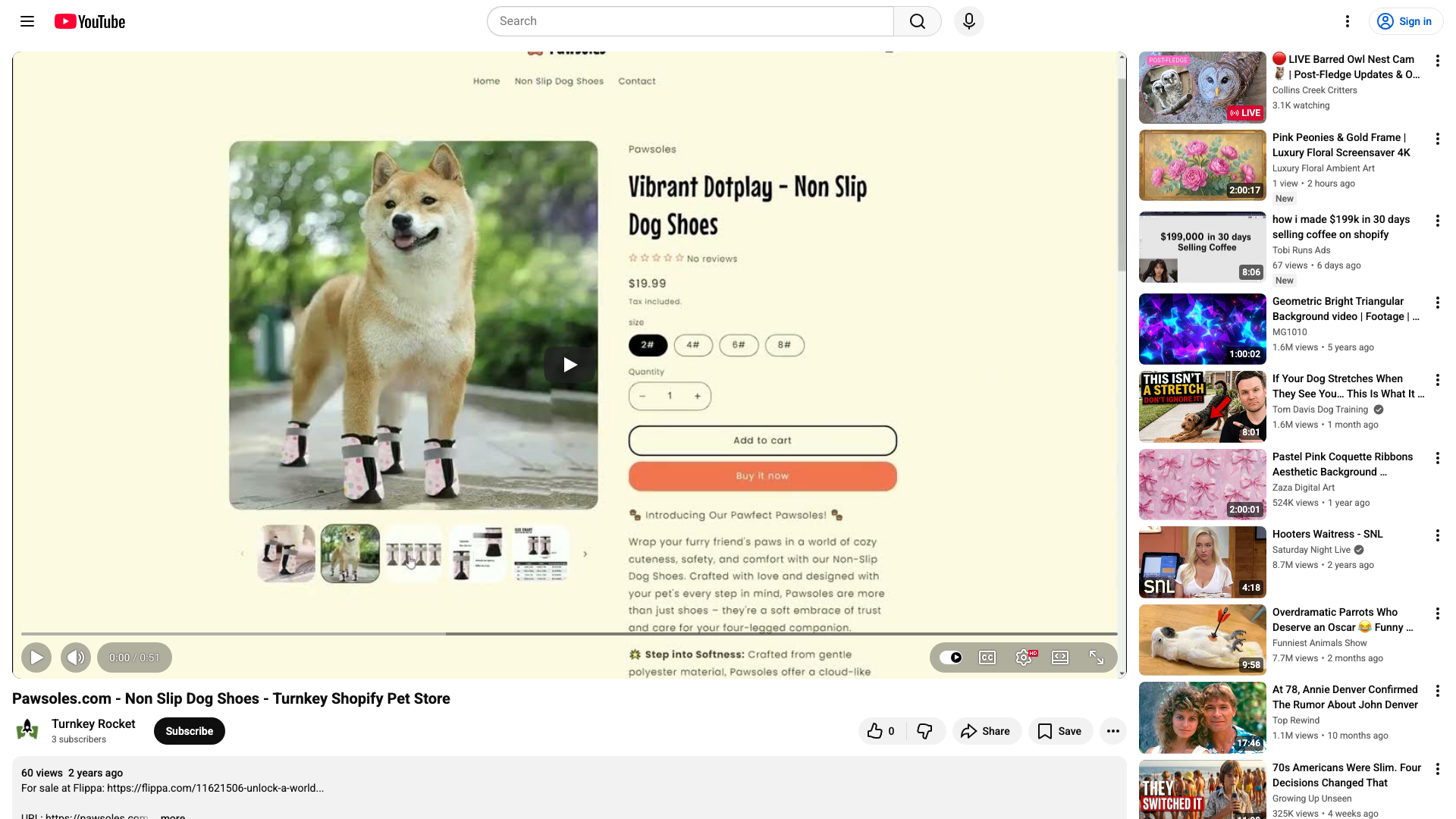The width and height of the screenshot is (1456, 819).
Task: Click the Tobi Runs Ads channel name
Action: click(x=1301, y=250)
